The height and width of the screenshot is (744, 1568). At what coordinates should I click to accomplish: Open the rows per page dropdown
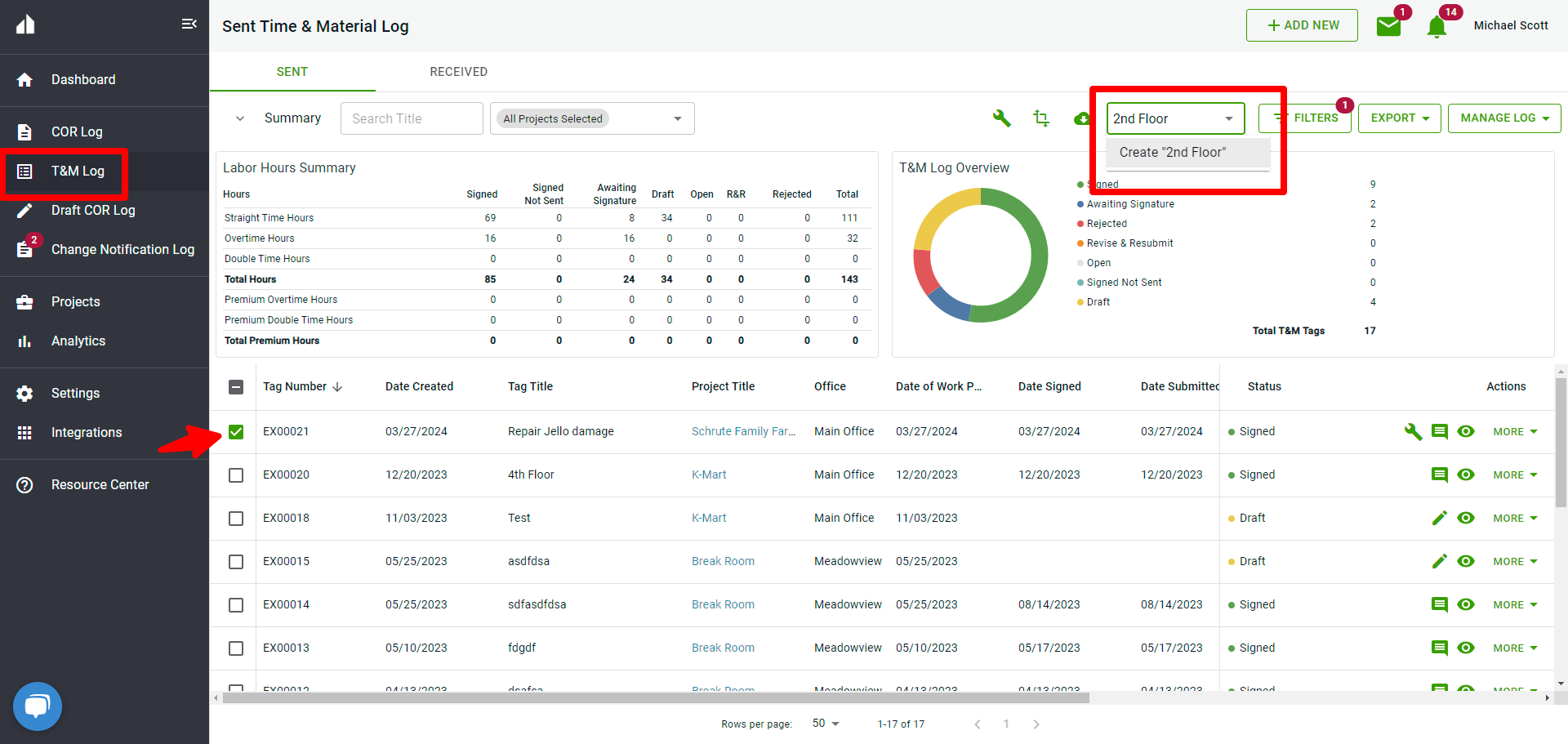point(826,724)
